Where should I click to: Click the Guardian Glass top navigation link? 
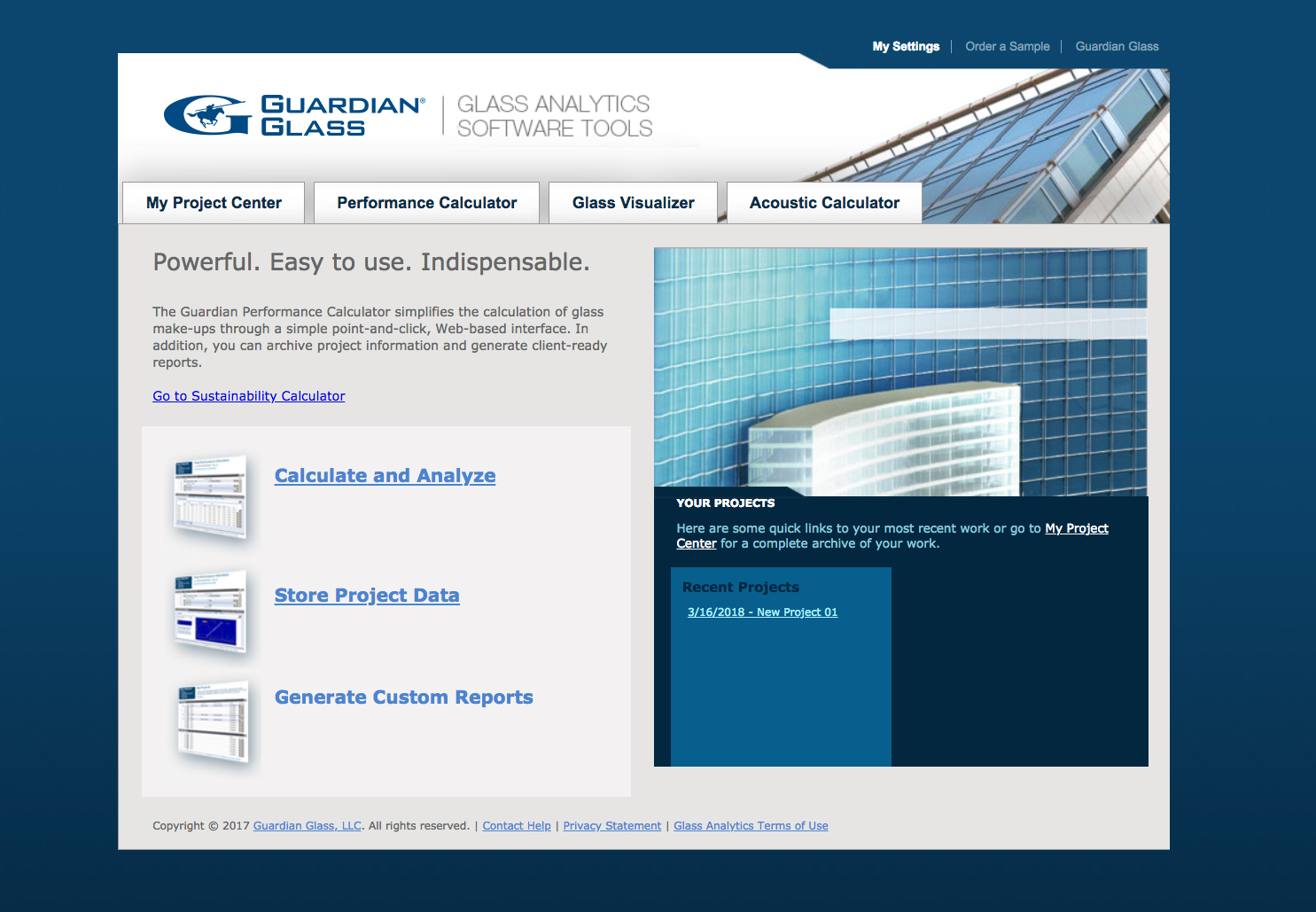pos(1117,46)
